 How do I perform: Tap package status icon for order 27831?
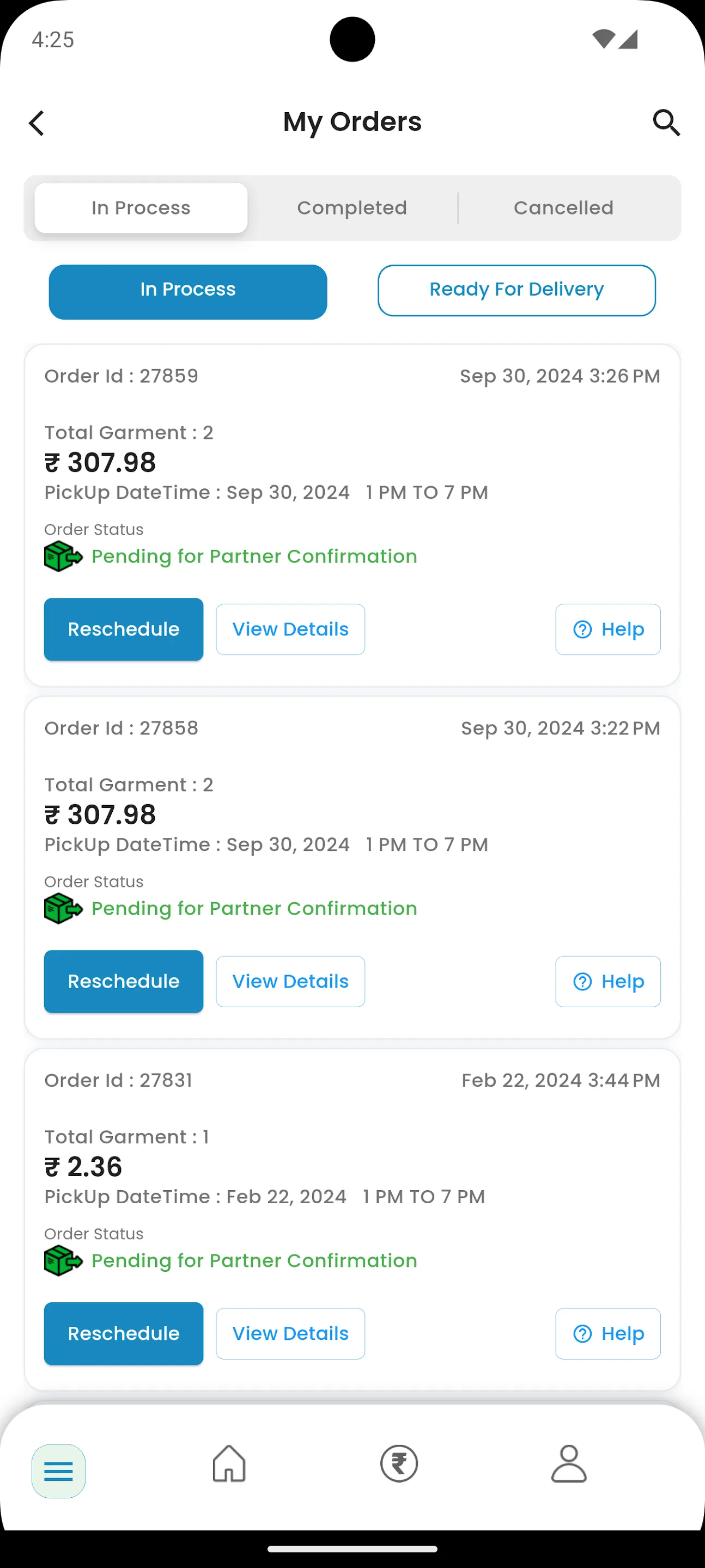coord(63,1260)
